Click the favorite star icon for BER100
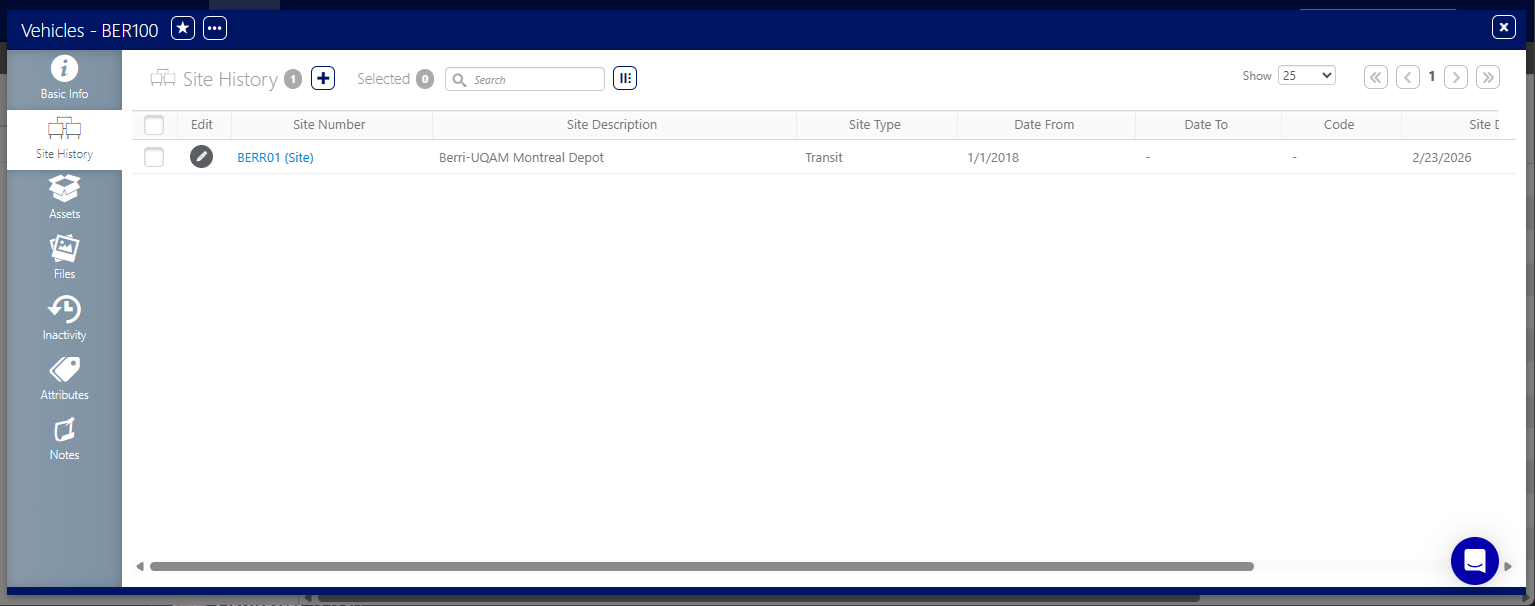Image resolution: width=1535 pixels, height=606 pixels. click(x=183, y=29)
